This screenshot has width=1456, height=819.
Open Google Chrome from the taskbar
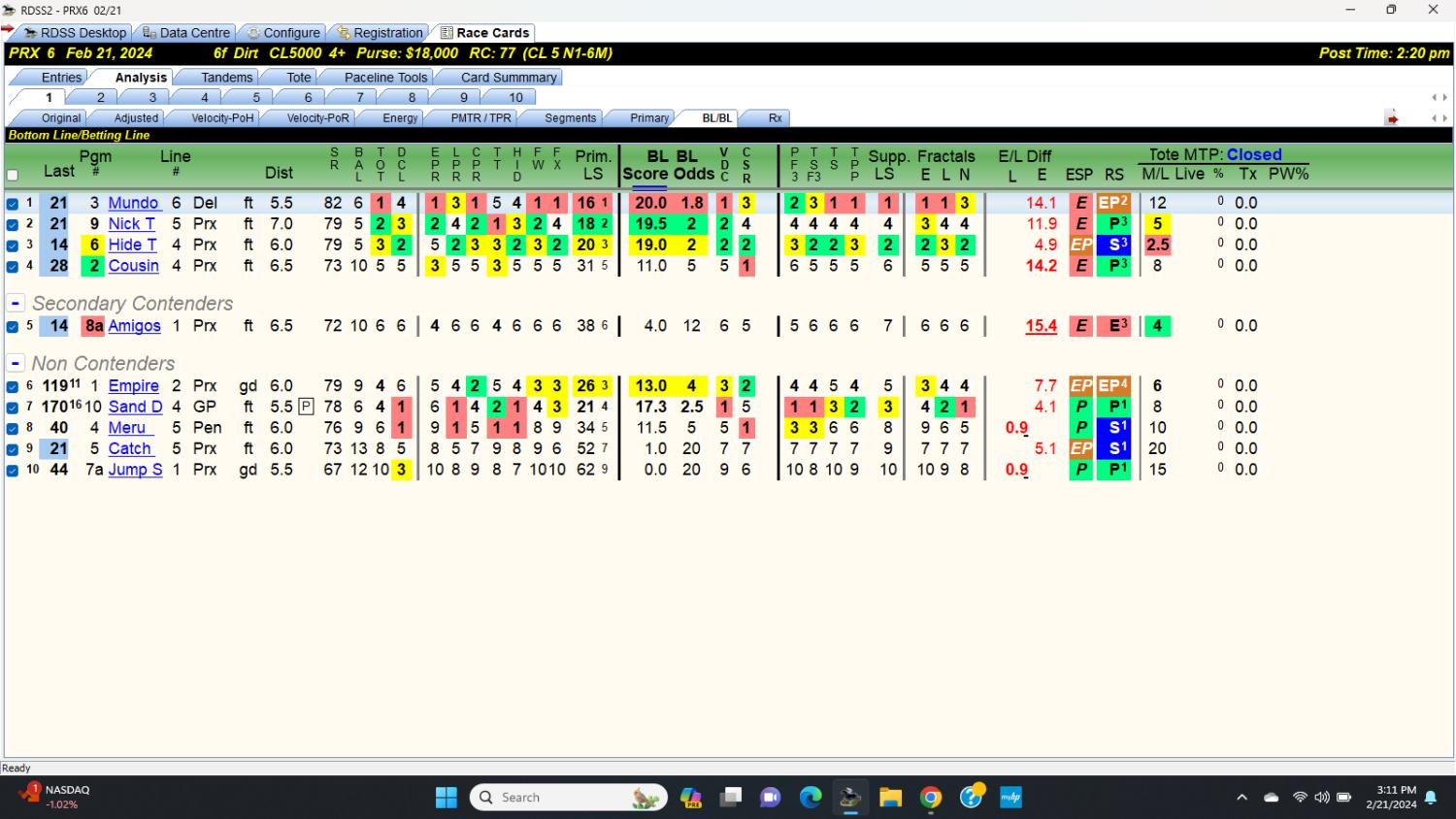[931, 798]
